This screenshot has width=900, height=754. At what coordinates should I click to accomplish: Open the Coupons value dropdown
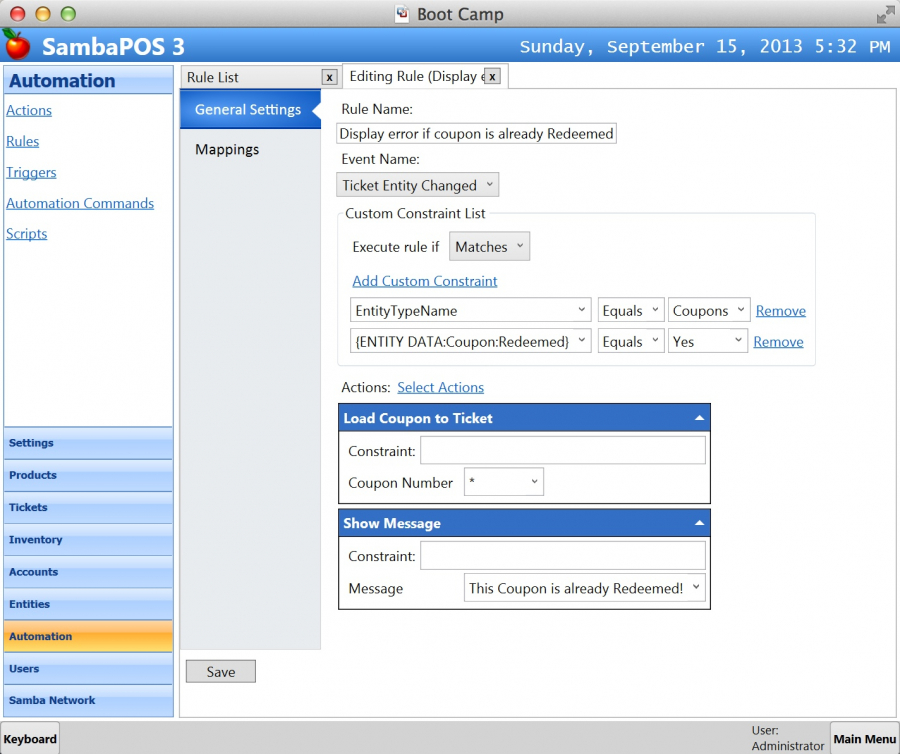pyautogui.click(x=709, y=311)
